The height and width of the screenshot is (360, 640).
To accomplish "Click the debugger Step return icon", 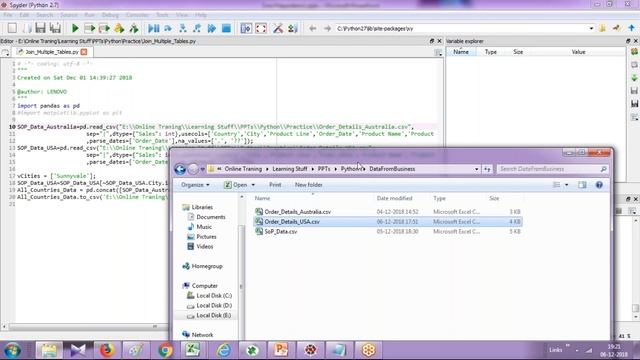I will (197, 28).
